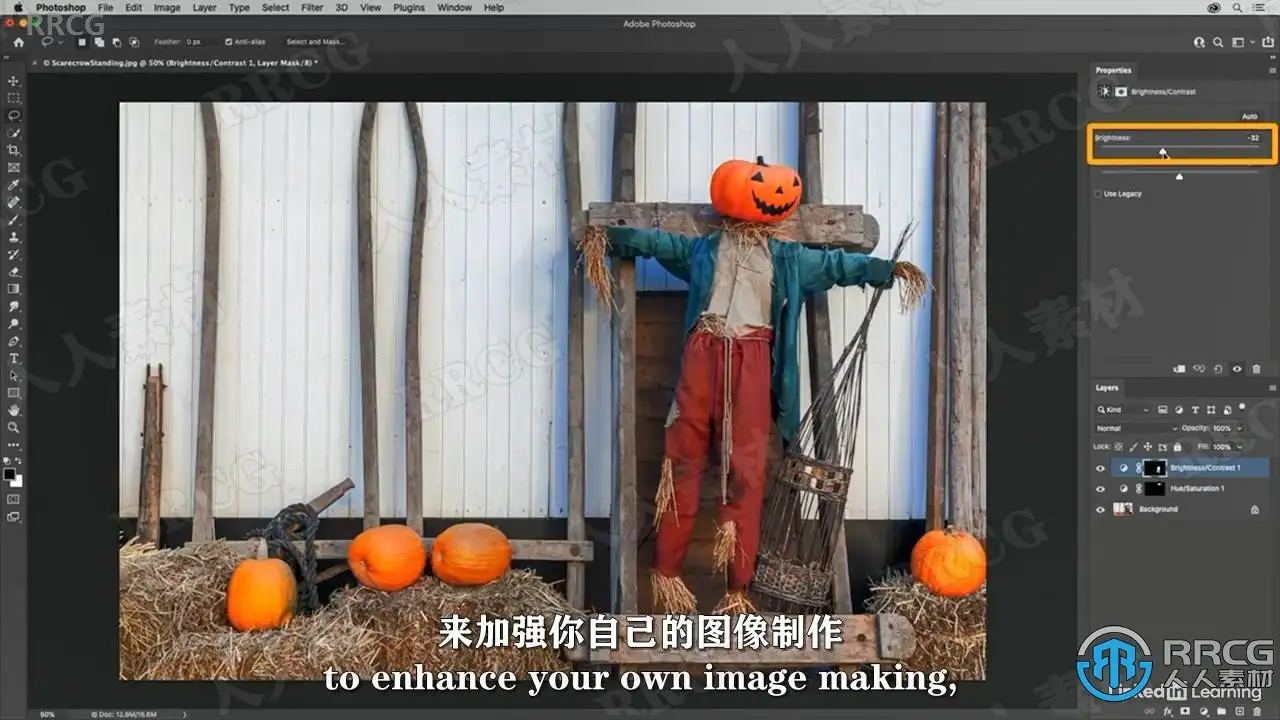Click the Auto button in Properties
This screenshot has width=1280, height=720.
(x=1249, y=117)
